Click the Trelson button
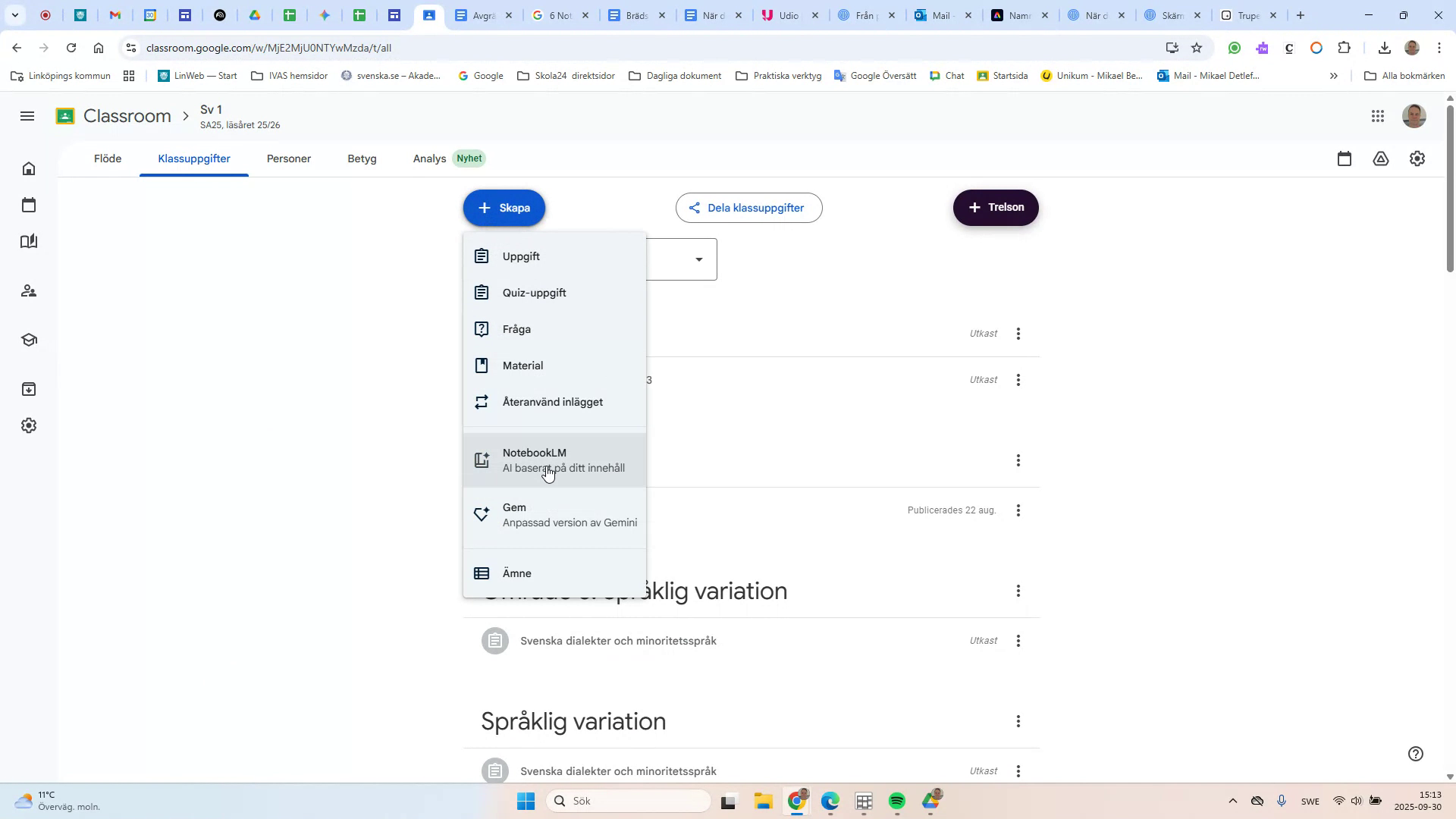Viewport: 1456px width, 819px height. click(995, 207)
